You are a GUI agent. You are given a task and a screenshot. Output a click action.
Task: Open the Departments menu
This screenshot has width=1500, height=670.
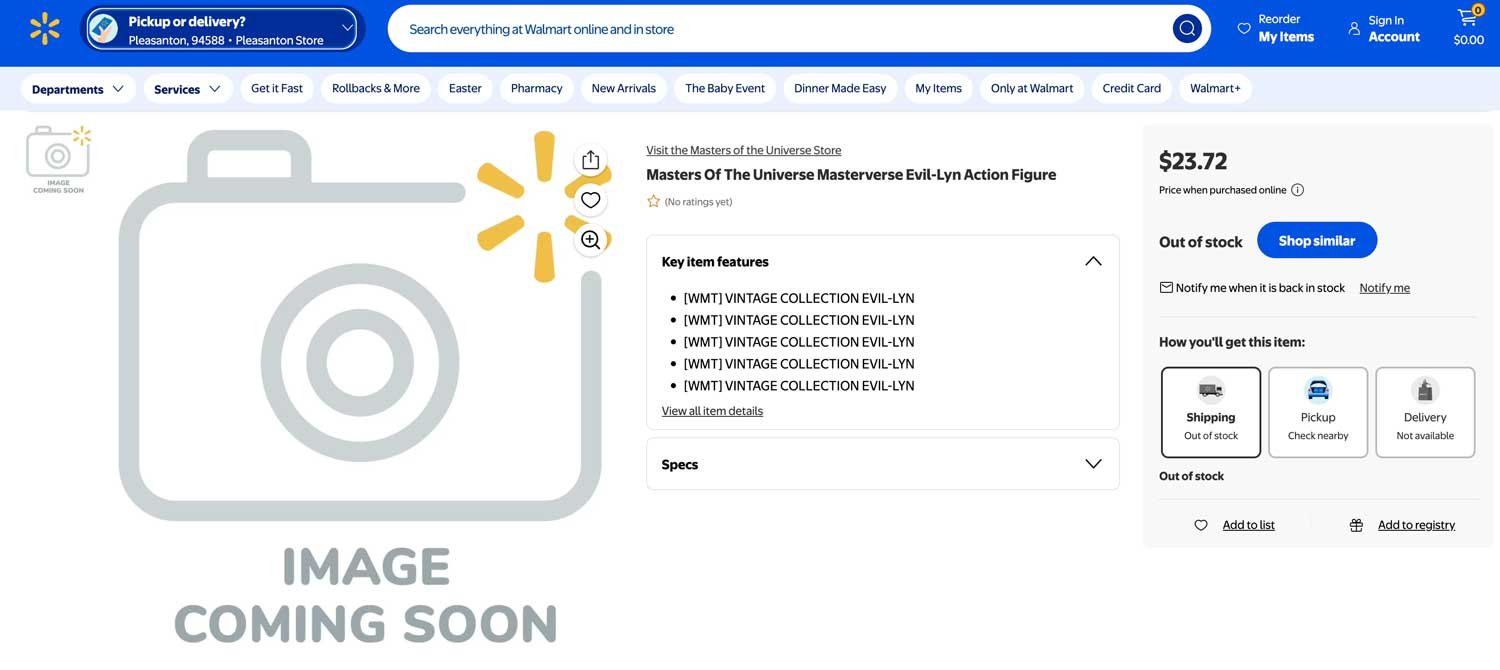pos(77,89)
